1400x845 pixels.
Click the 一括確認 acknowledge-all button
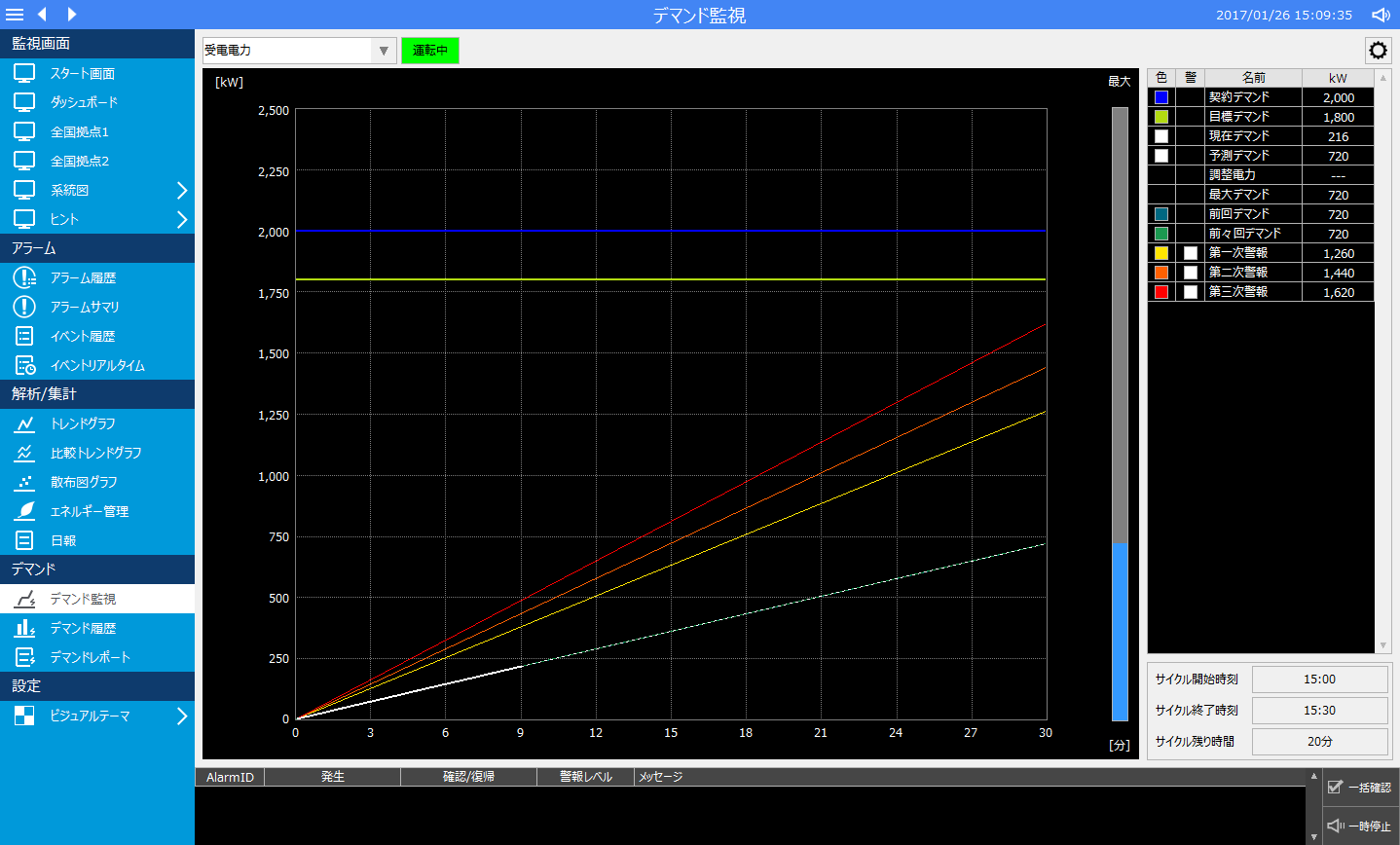click(x=1360, y=787)
